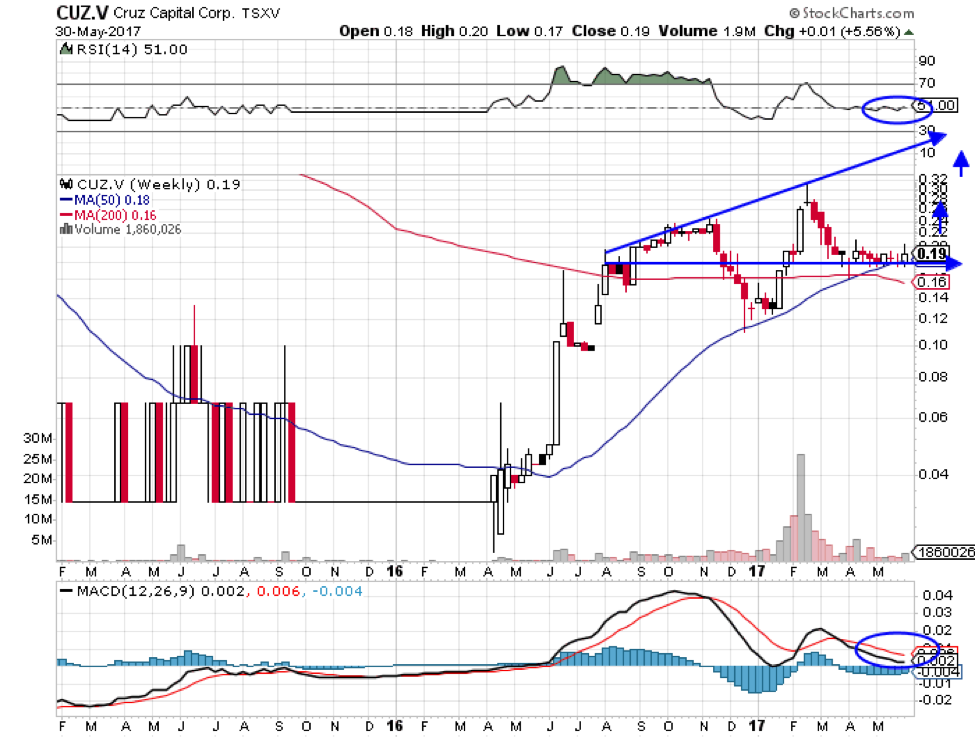Click the 30M volume axis label
975x738 pixels.
(38, 438)
